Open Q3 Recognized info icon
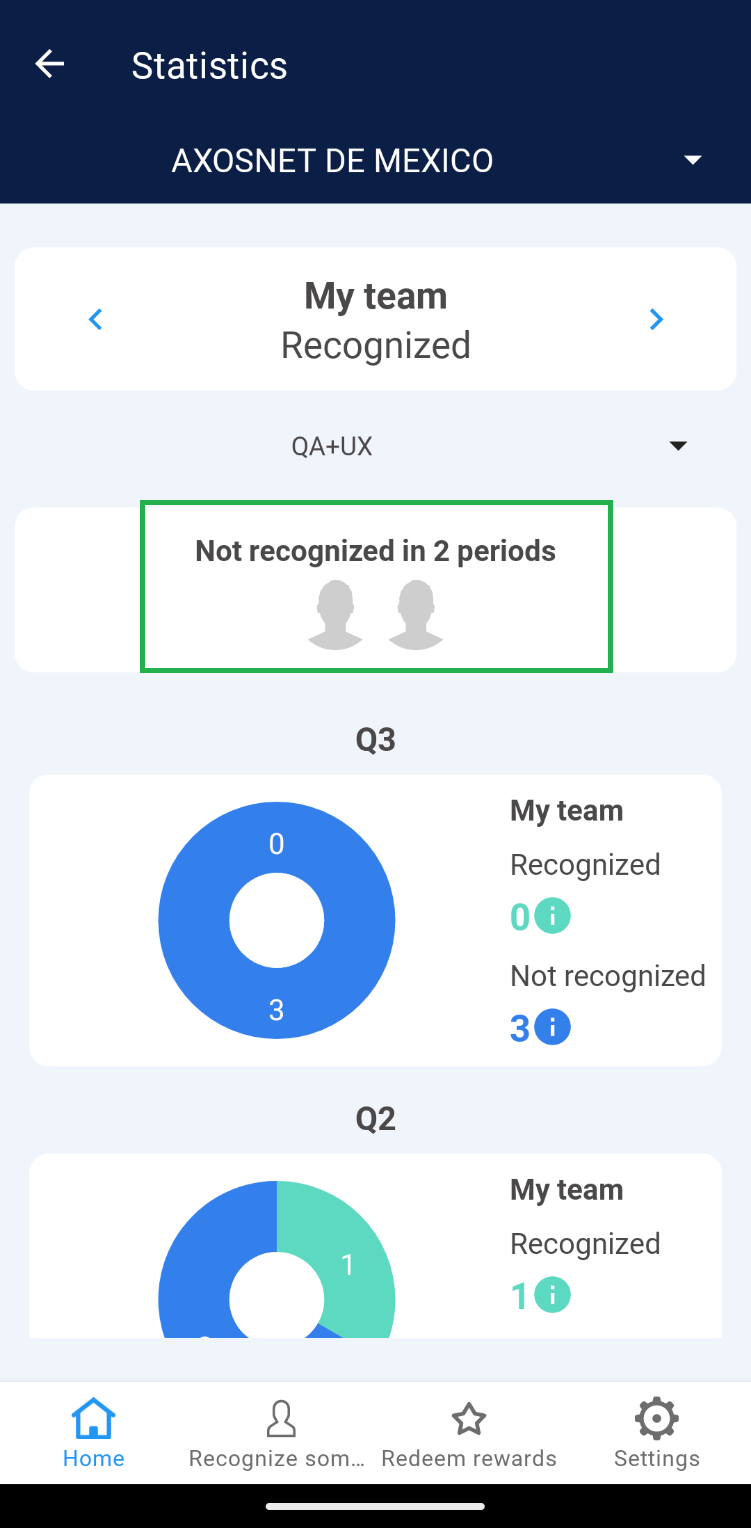751x1528 pixels. (552, 916)
